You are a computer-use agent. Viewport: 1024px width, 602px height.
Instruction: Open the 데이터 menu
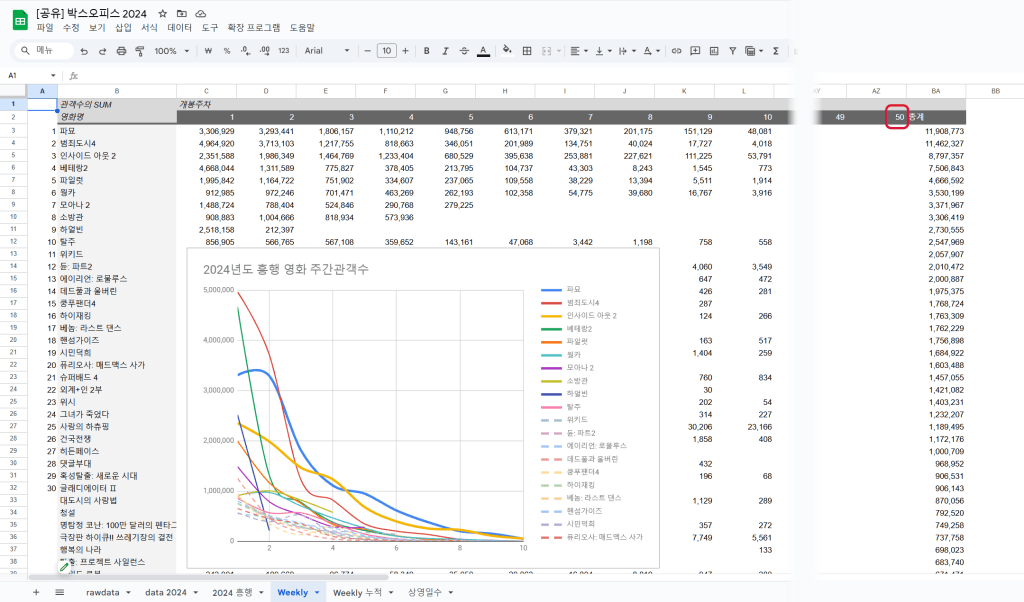coord(180,28)
